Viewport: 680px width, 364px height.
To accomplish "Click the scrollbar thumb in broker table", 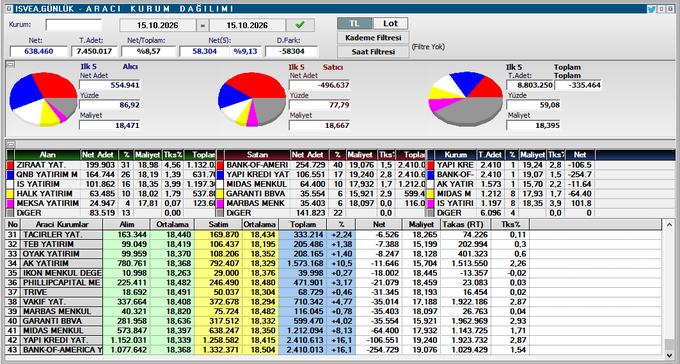I will coord(669,344).
